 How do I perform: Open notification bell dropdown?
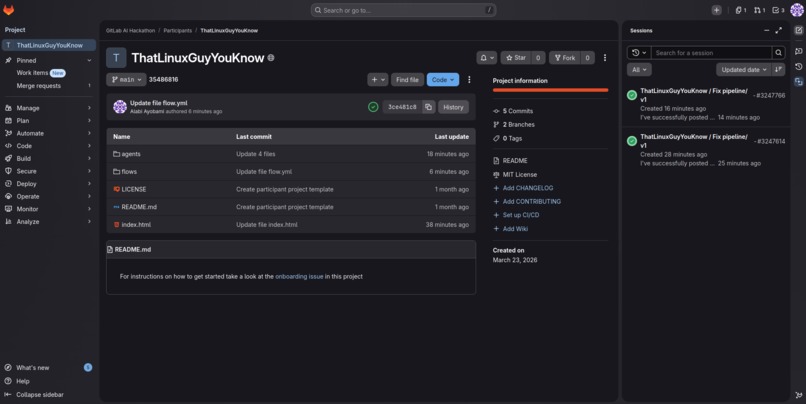[x=486, y=58]
